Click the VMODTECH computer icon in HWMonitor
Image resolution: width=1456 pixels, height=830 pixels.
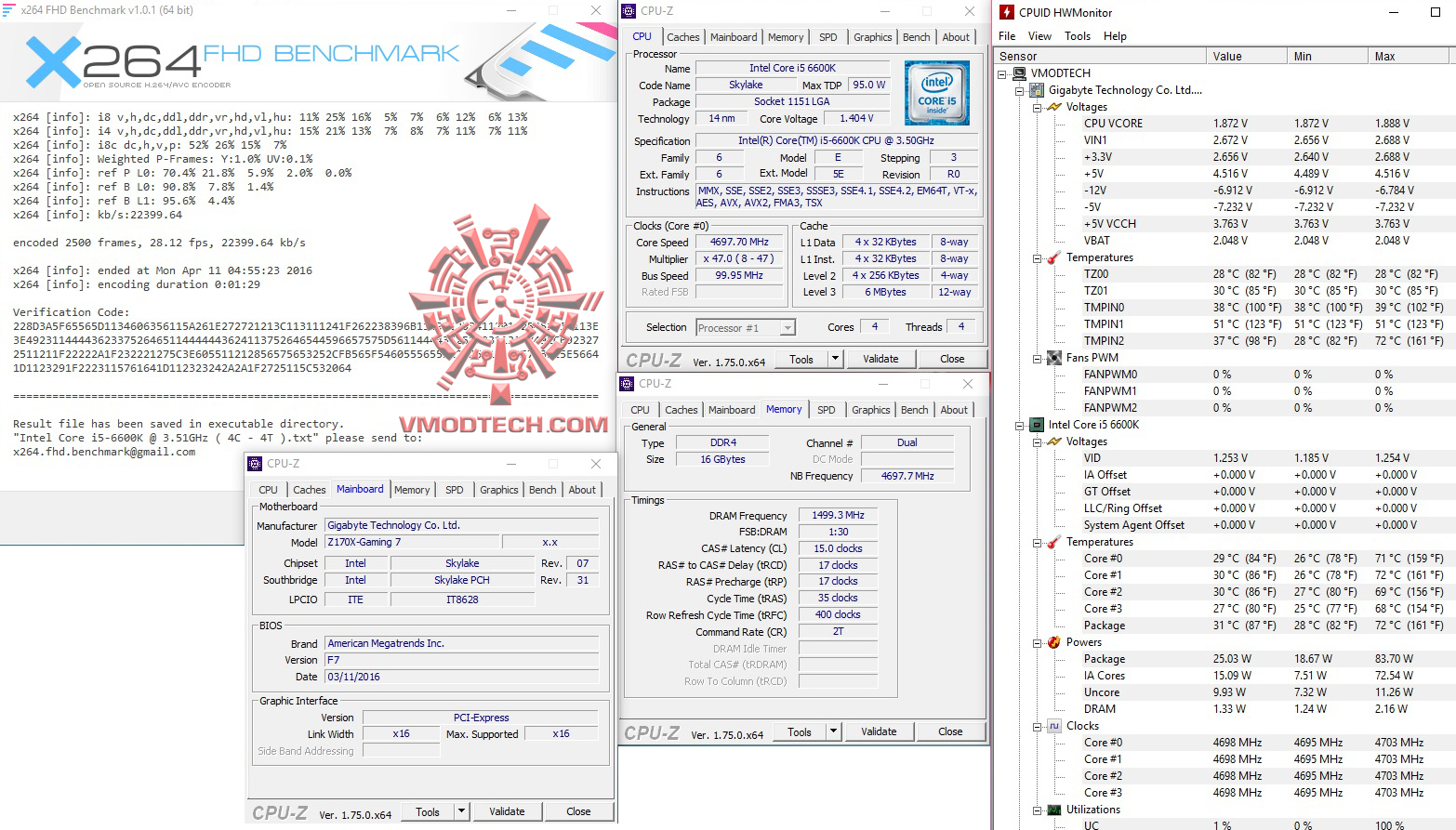point(1019,73)
